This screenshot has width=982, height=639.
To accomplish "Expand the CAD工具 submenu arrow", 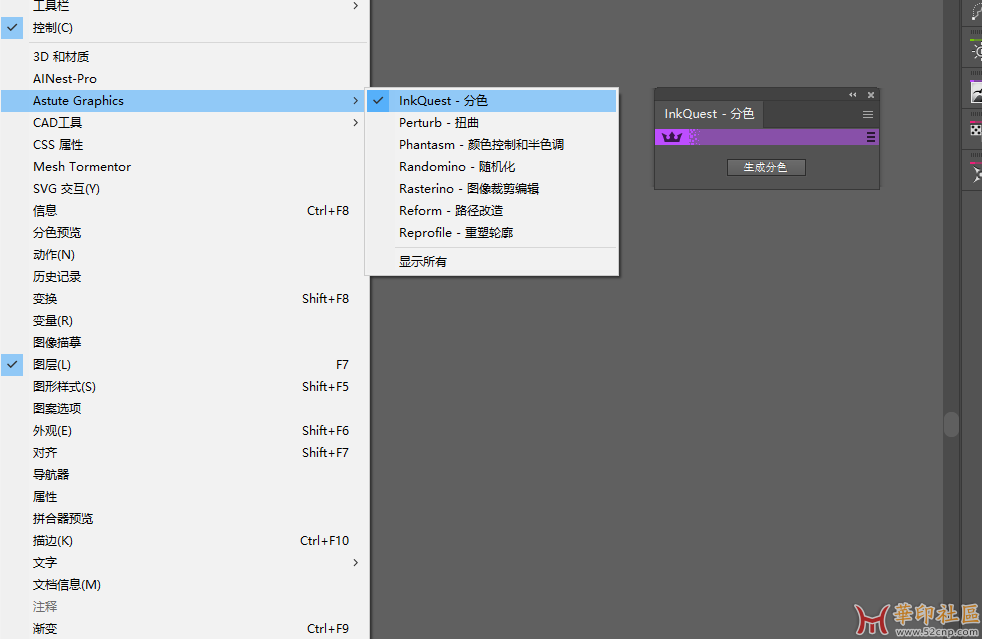I will tap(355, 123).
